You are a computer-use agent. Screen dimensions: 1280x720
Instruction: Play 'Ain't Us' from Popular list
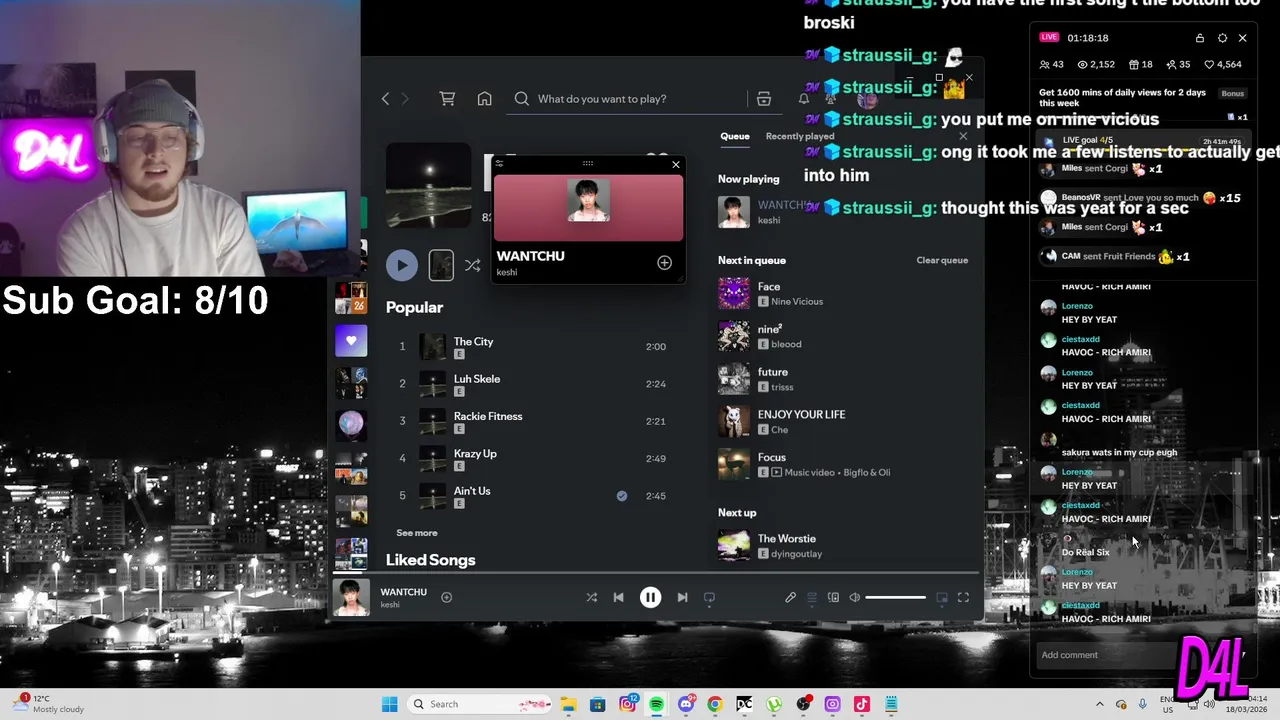click(531, 495)
